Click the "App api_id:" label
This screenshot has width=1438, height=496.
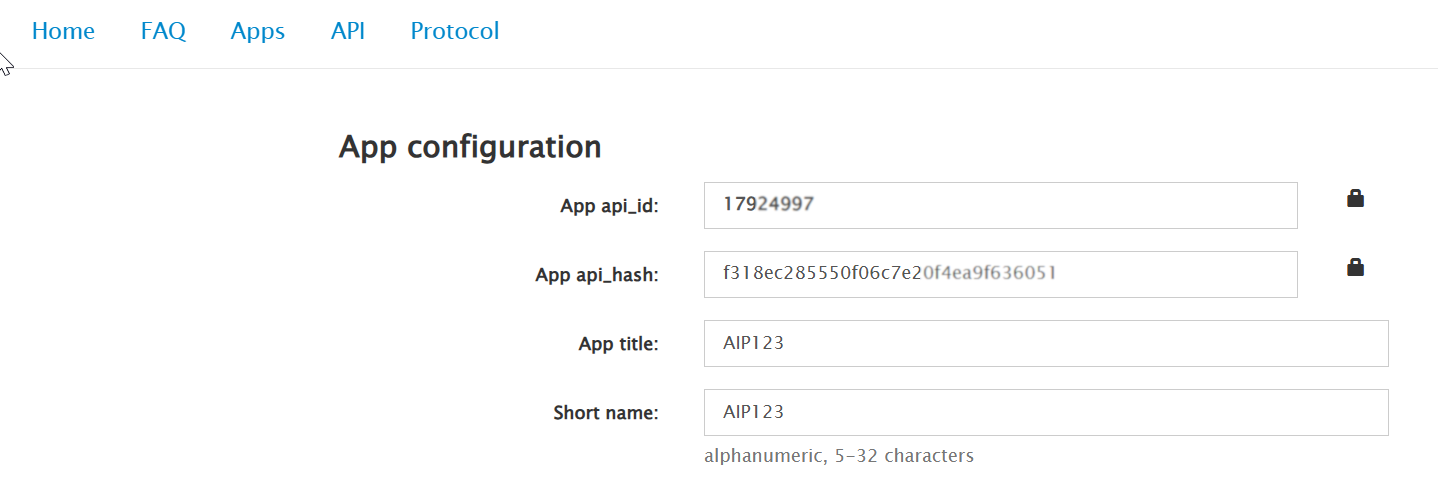609,206
